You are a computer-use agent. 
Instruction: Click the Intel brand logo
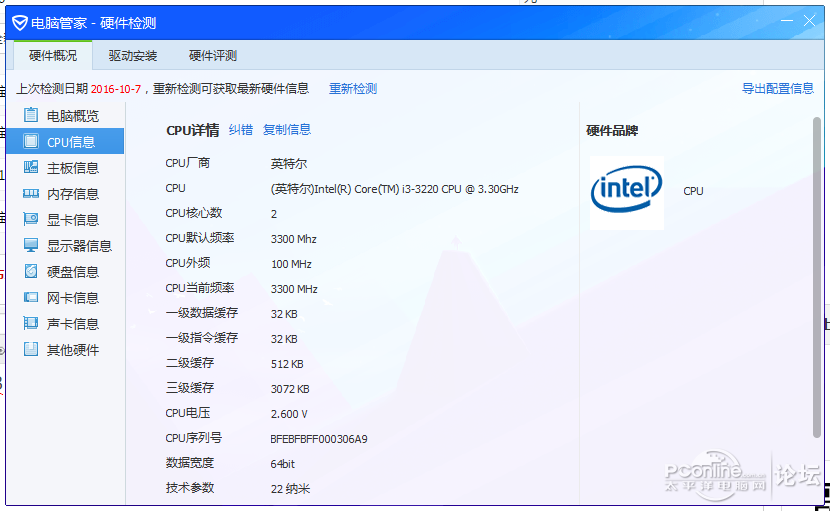click(627, 193)
